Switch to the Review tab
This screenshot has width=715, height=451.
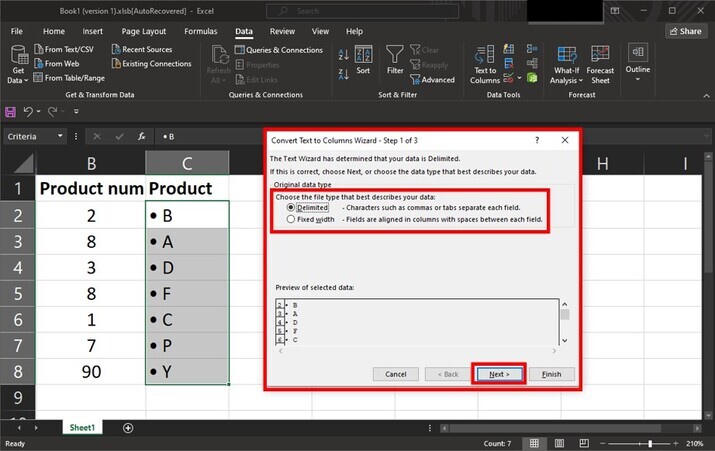point(282,31)
